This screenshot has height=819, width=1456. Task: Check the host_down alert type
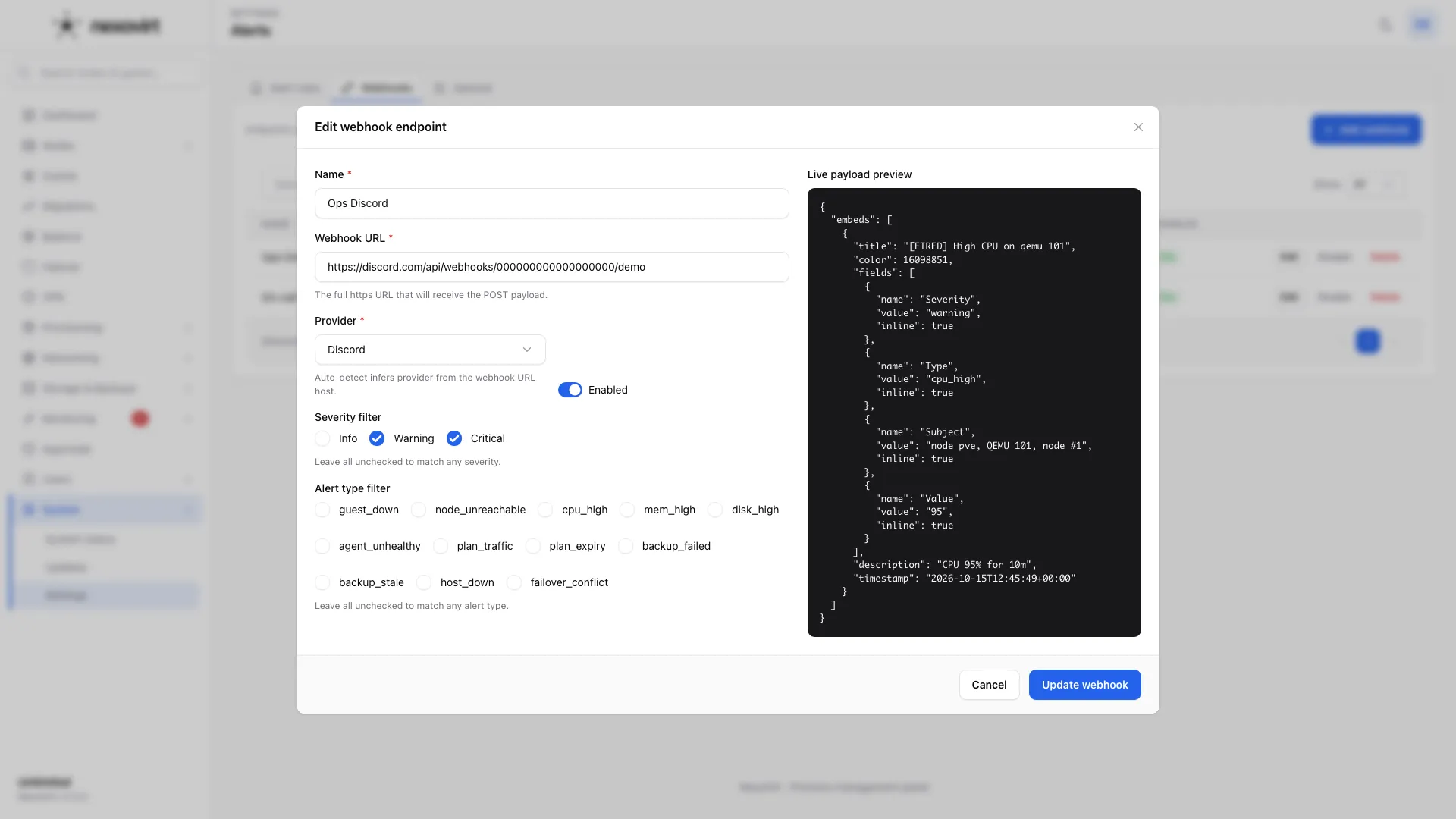pos(424,582)
